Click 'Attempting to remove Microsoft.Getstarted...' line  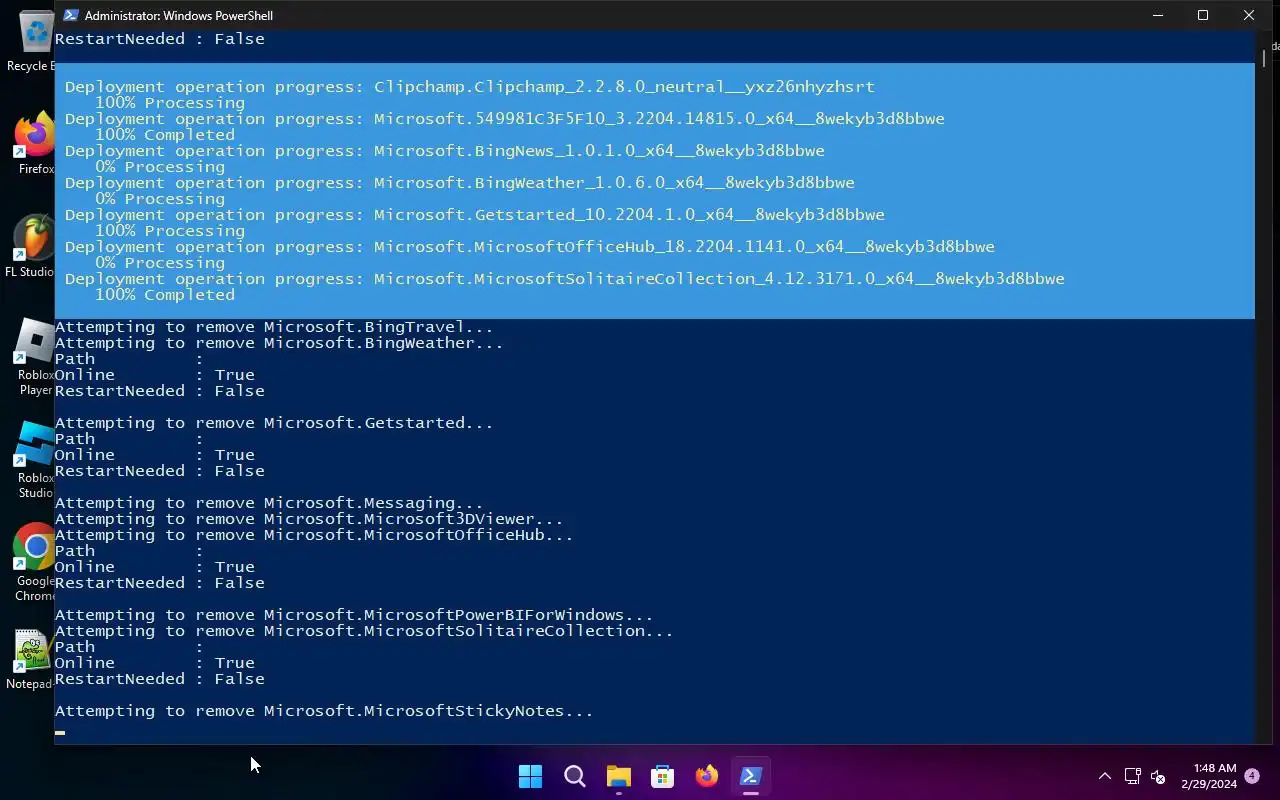(x=274, y=423)
